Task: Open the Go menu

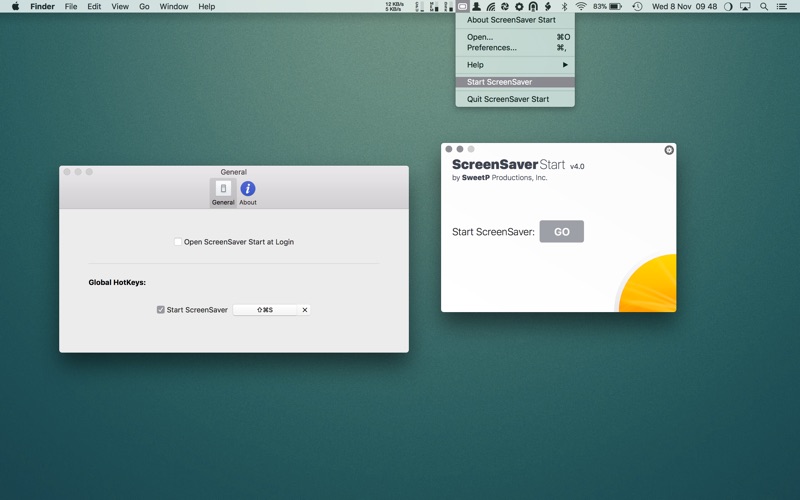Action: 144,7
